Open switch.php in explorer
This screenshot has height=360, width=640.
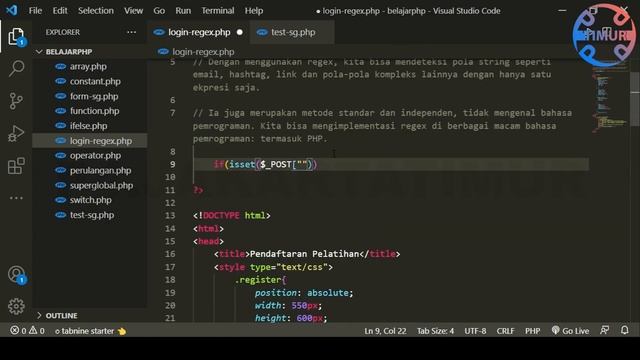pos(90,200)
